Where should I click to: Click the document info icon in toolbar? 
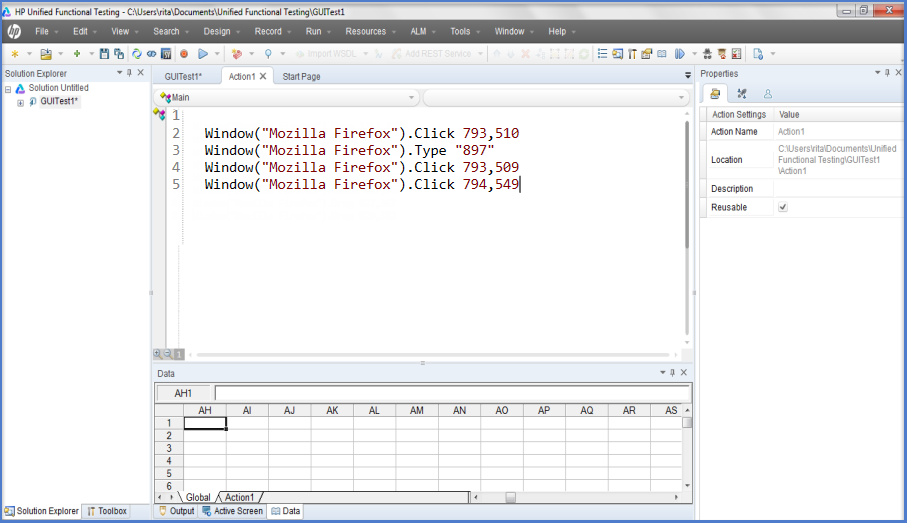pyautogui.click(x=758, y=54)
